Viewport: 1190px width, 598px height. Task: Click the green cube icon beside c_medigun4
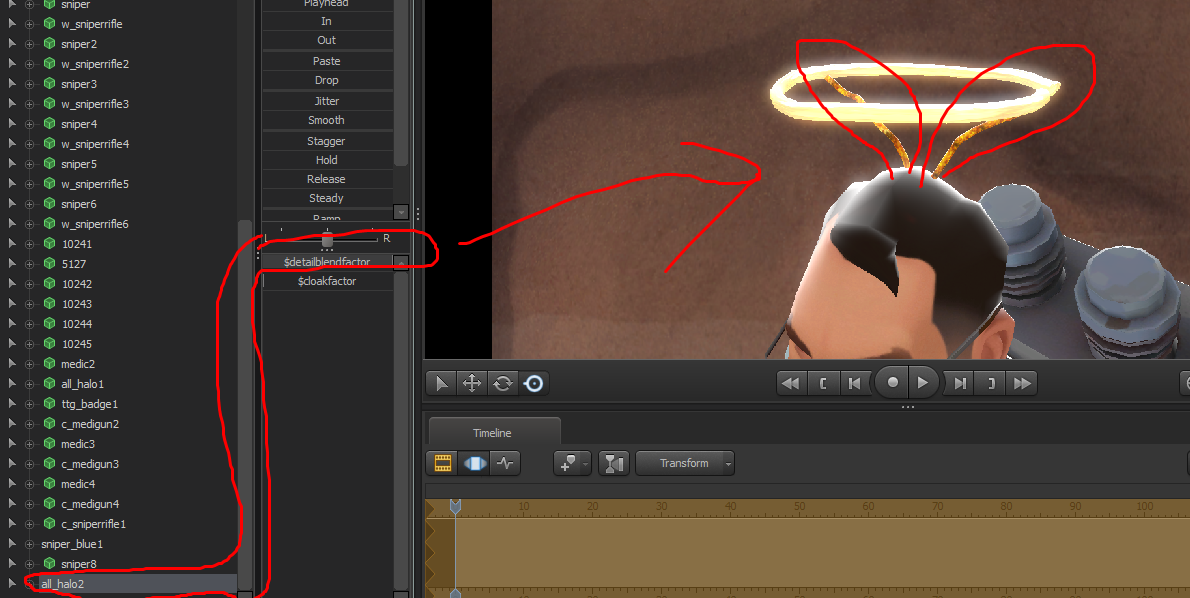coord(49,504)
